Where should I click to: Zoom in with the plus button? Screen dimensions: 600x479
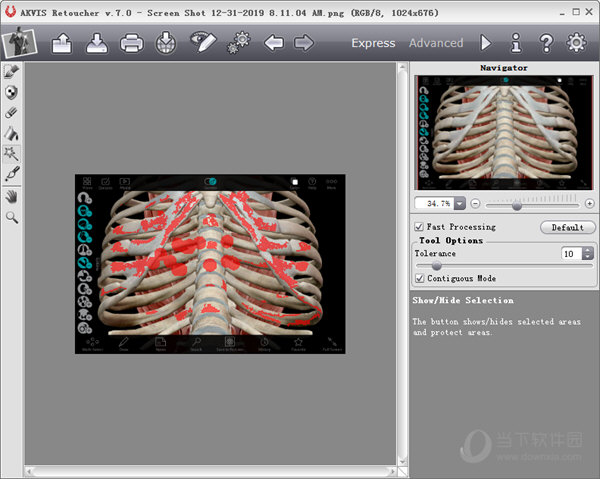(x=589, y=204)
